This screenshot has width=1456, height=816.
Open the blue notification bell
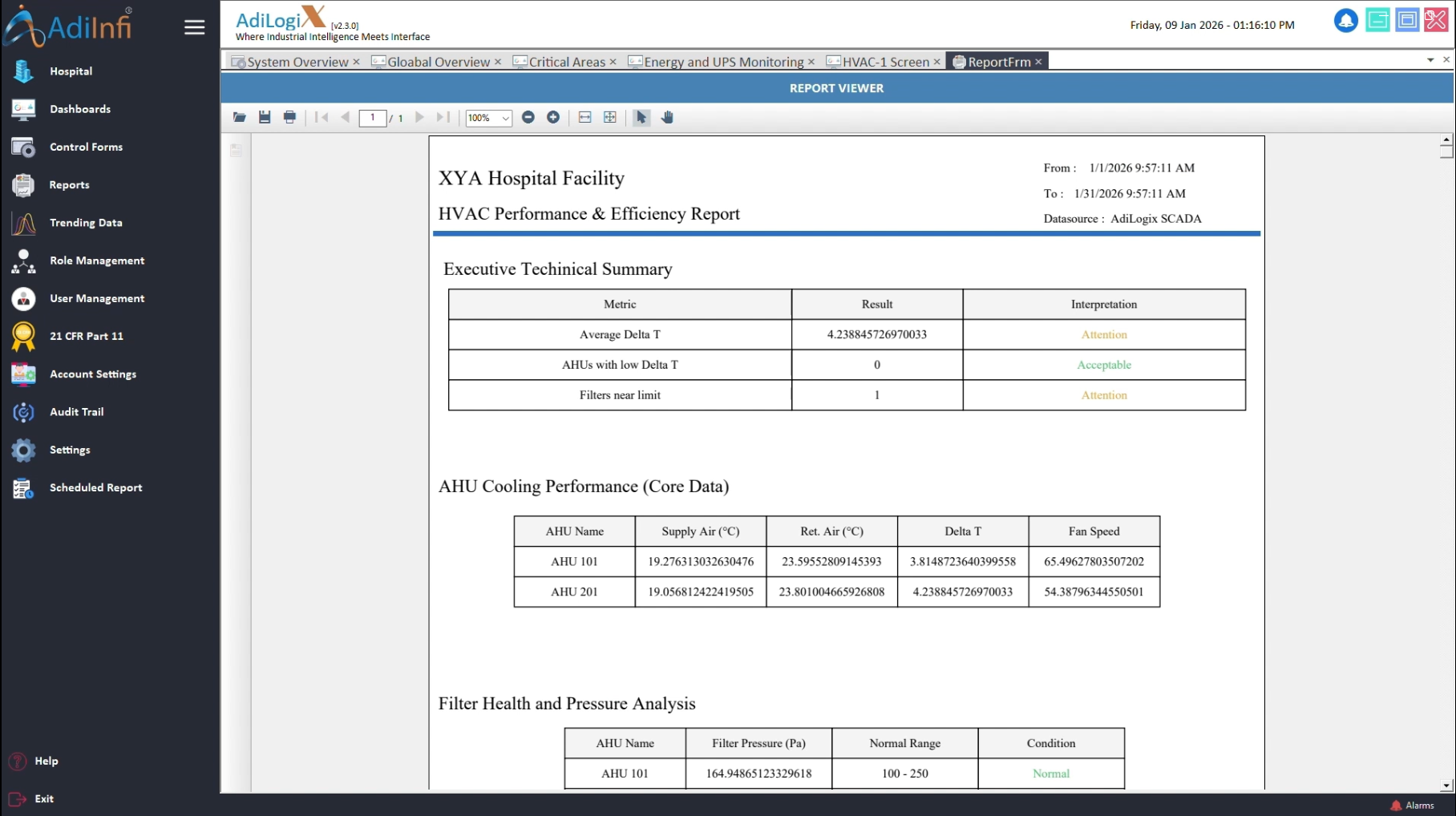[1345, 21]
